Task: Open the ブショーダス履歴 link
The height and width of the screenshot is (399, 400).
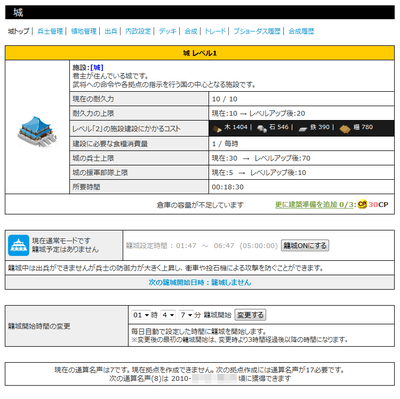Action: 257,31
